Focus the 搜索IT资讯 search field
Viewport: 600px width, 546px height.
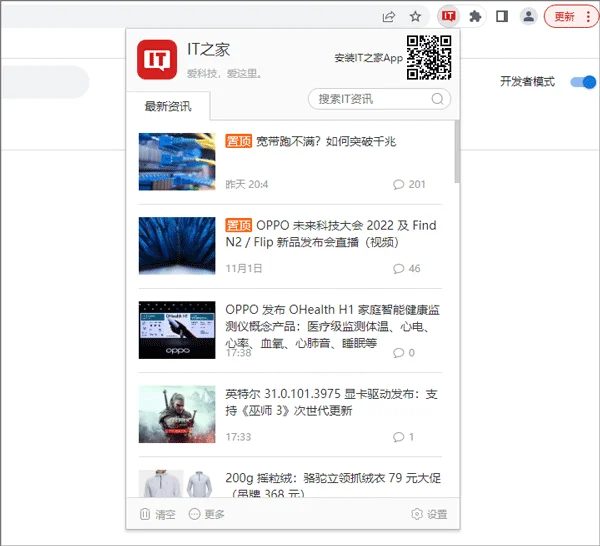coord(379,99)
